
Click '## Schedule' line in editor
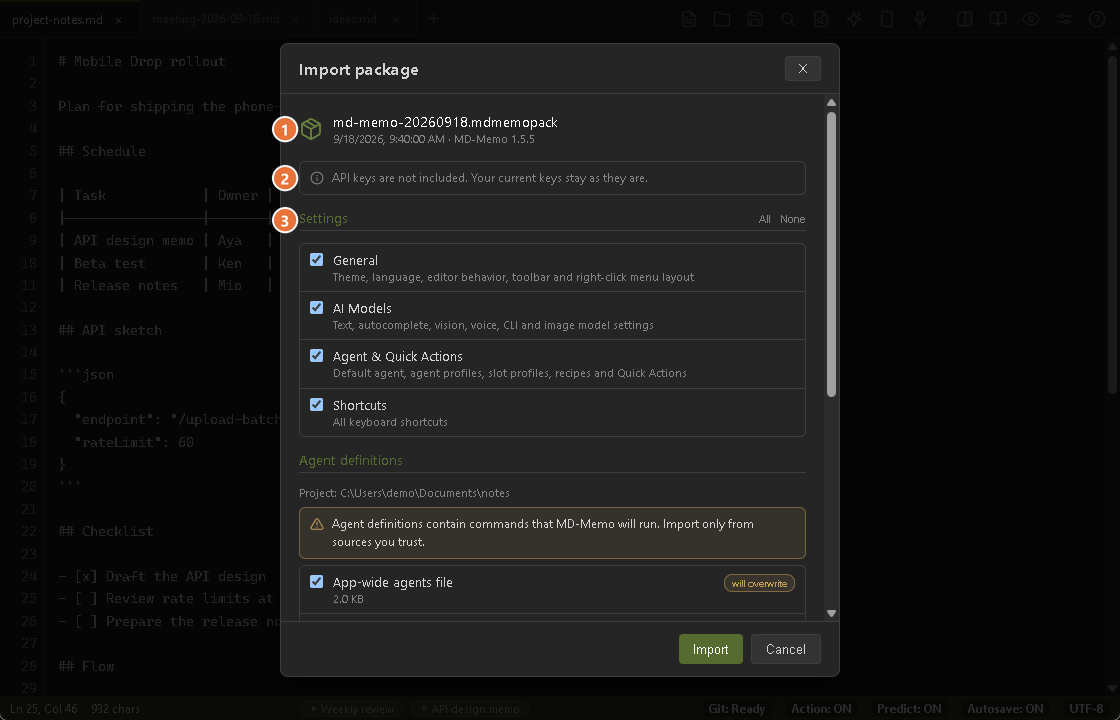click(x=101, y=151)
